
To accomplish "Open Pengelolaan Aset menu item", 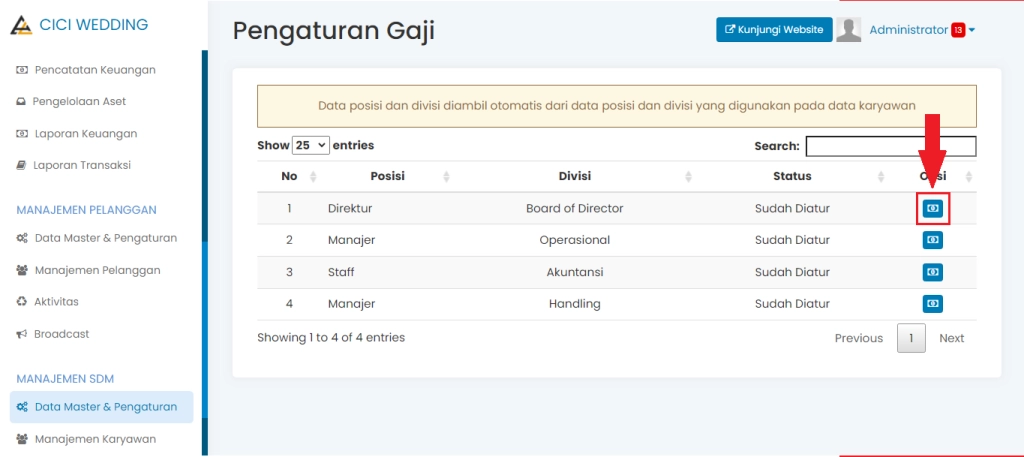I will pos(71,102).
